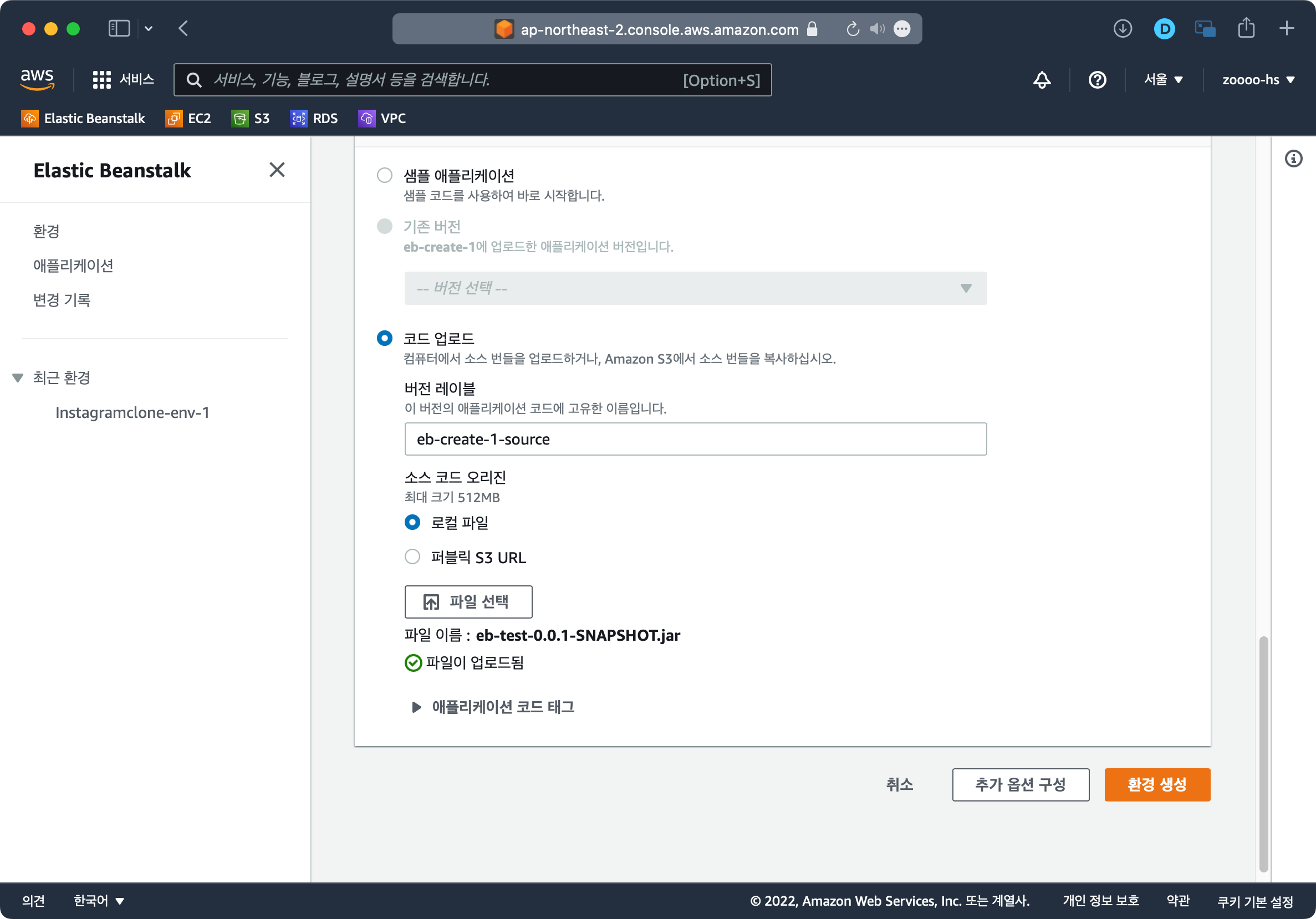The height and width of the screenshot is (919, 1316).
Task: Open the 쿠키 기본 설정 link
Action: (x=1254, y=901)
